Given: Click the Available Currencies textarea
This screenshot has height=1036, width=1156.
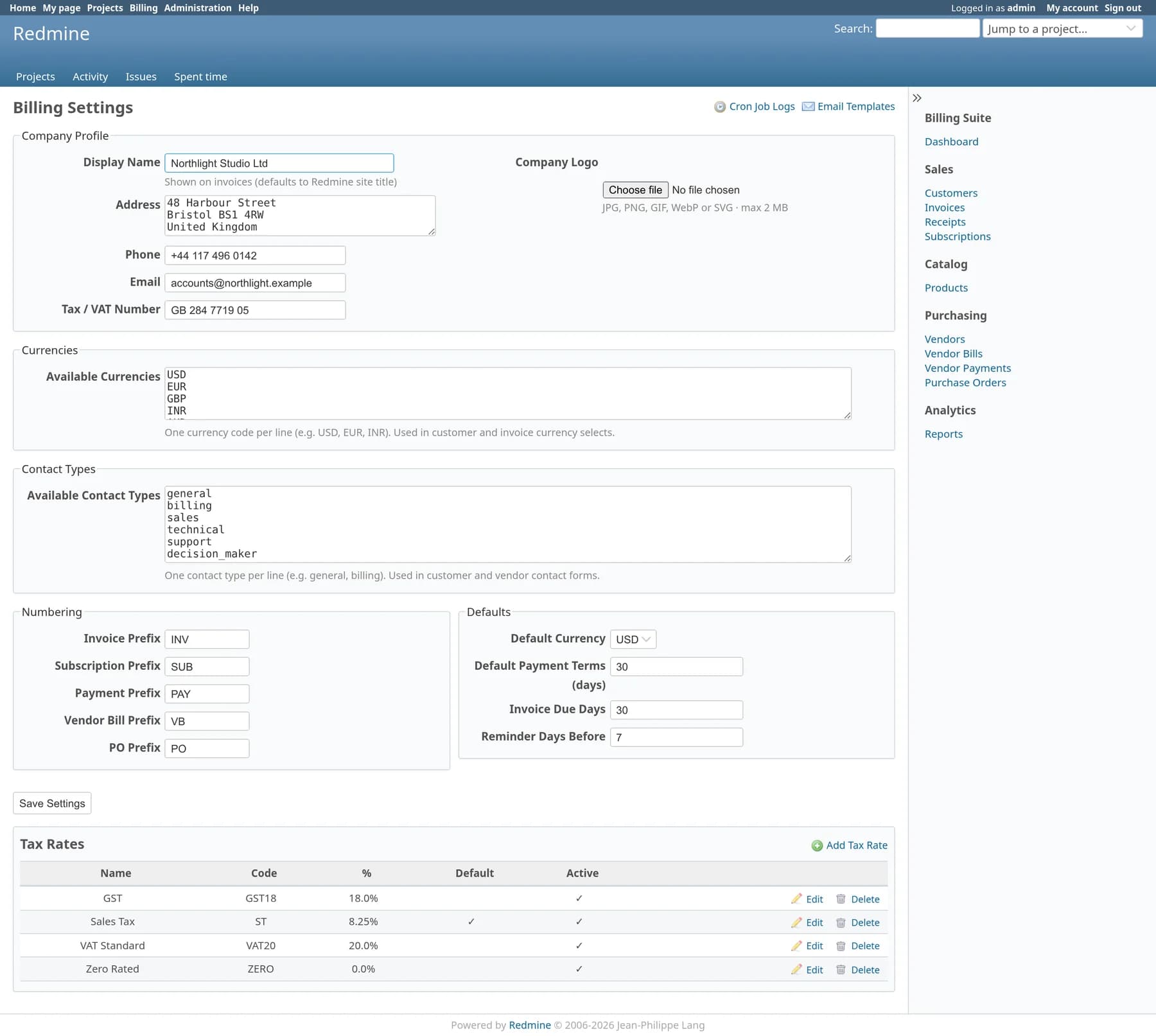Looking at the screenshot, I should (x=507, y=394).
